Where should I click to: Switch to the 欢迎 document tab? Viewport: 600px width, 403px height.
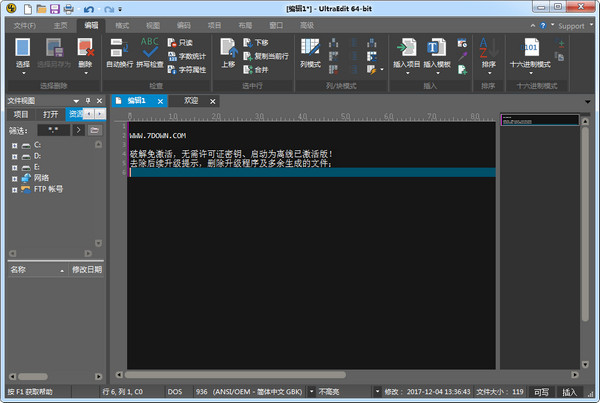point(190,101)
